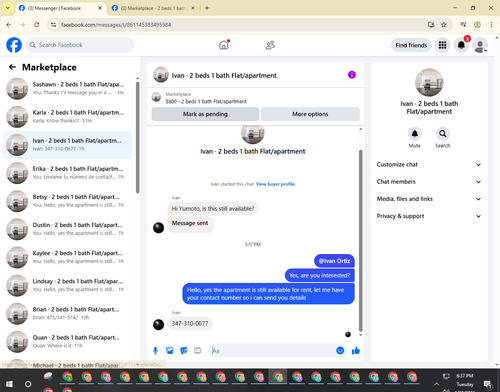Click the voice clip microphone icon
The image size is (500, 392).
click(155, 351)
